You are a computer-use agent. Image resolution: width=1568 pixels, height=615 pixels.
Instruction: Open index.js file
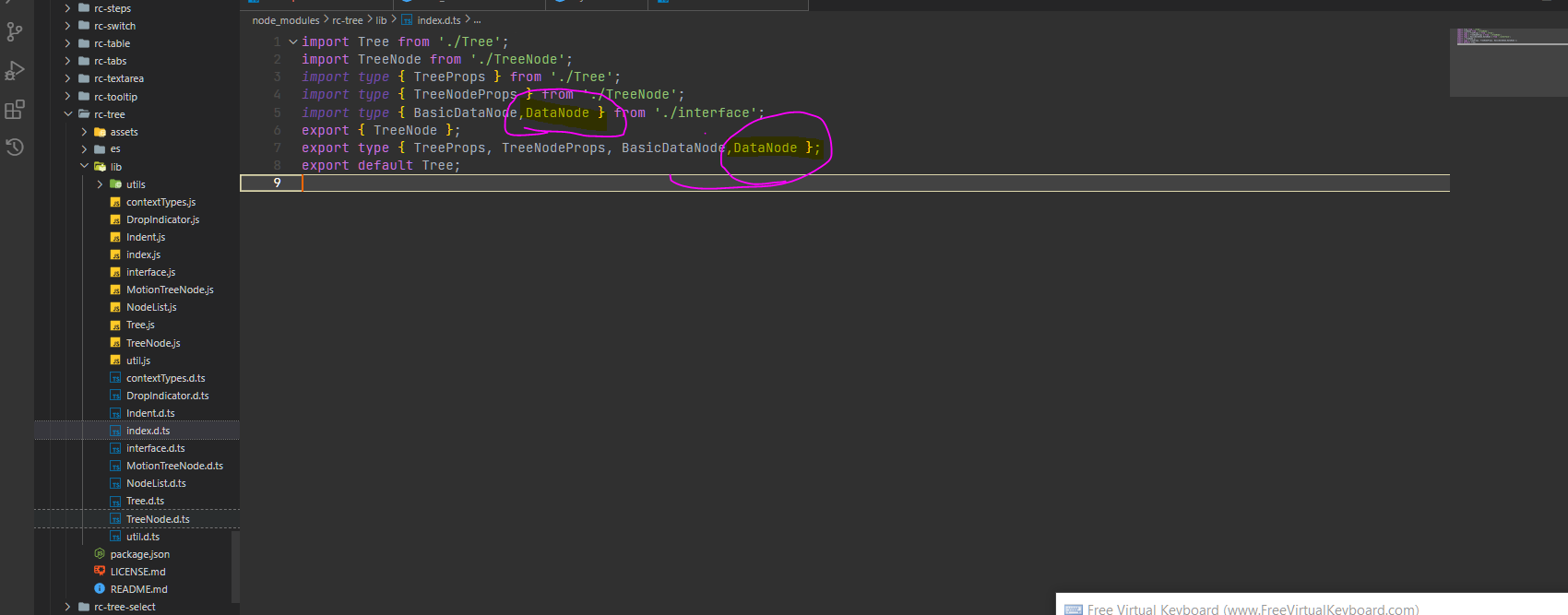[x=143, y=254]
